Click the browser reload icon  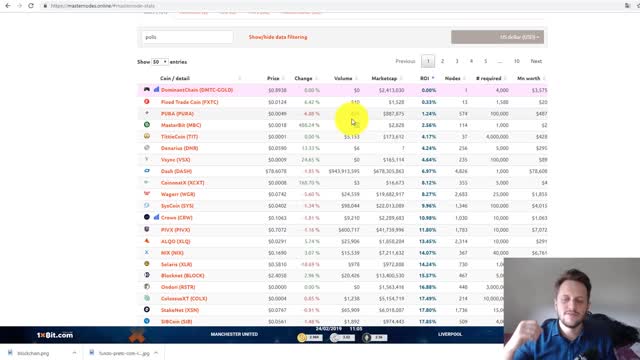(31, 6)
